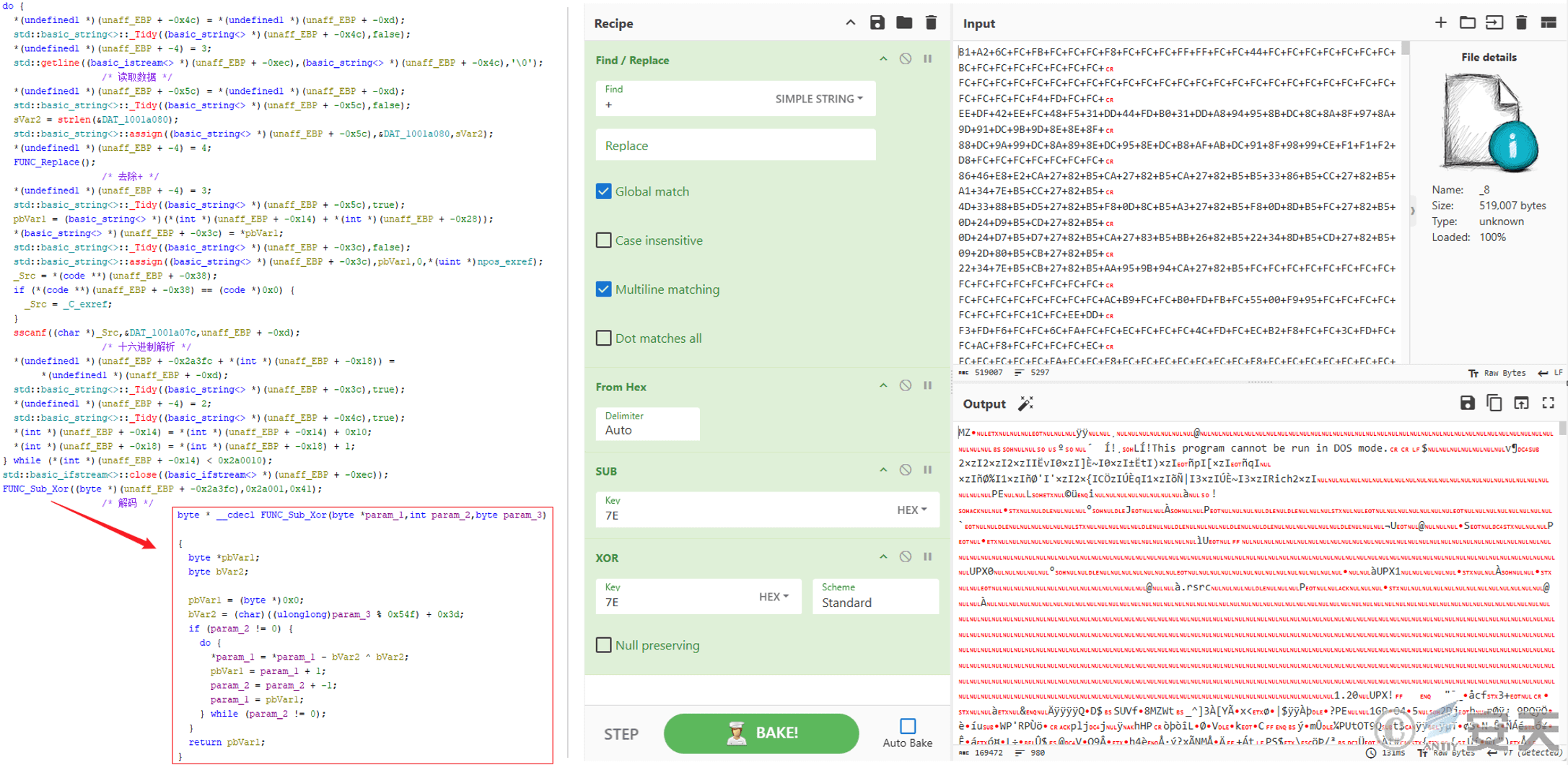The height and width of the screenshot is (765, 1568).
Task: Collapse the XOR operation panel
Action: pyautogui.click(x=882, y=557)
